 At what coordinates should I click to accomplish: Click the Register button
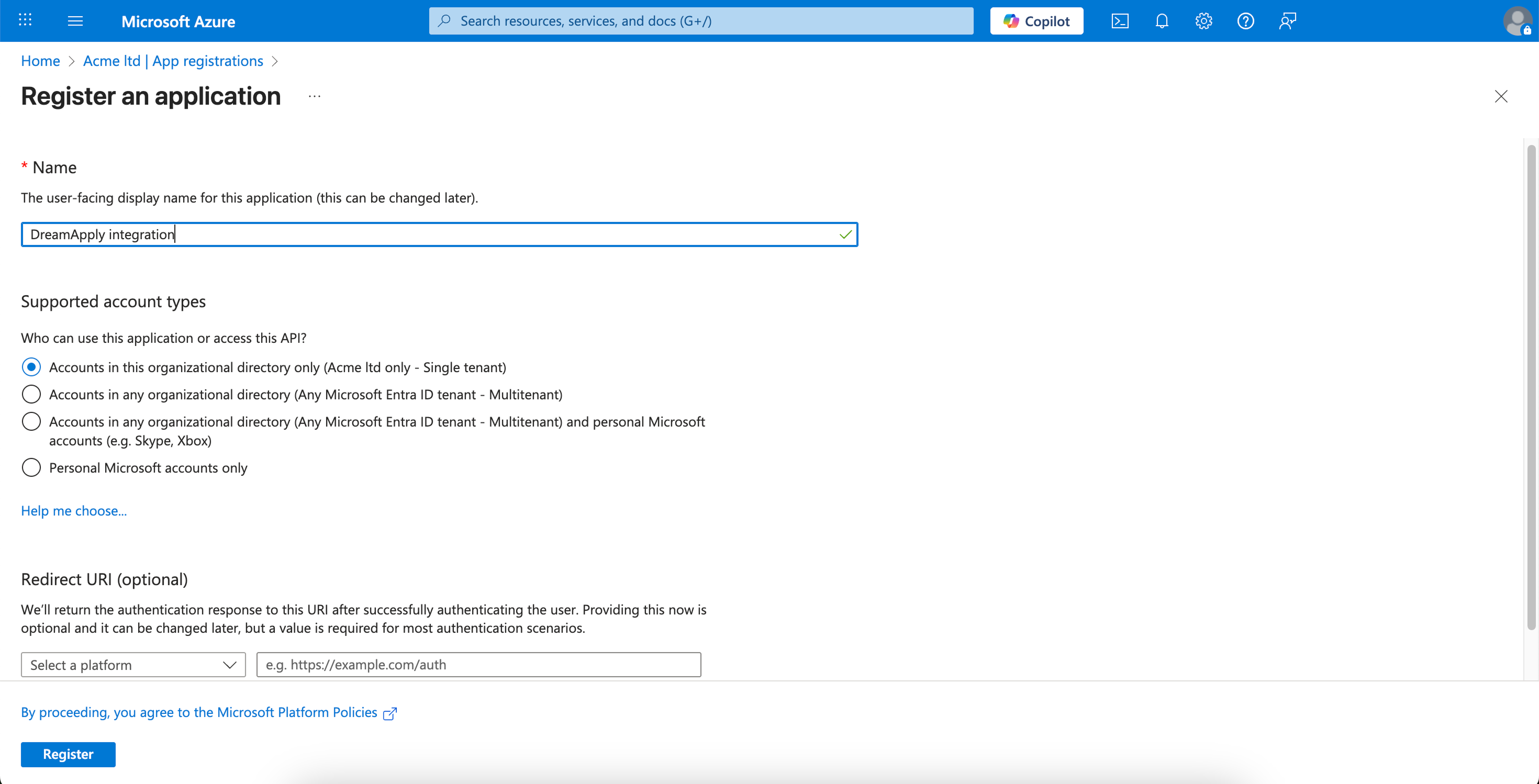pos(68,754)
